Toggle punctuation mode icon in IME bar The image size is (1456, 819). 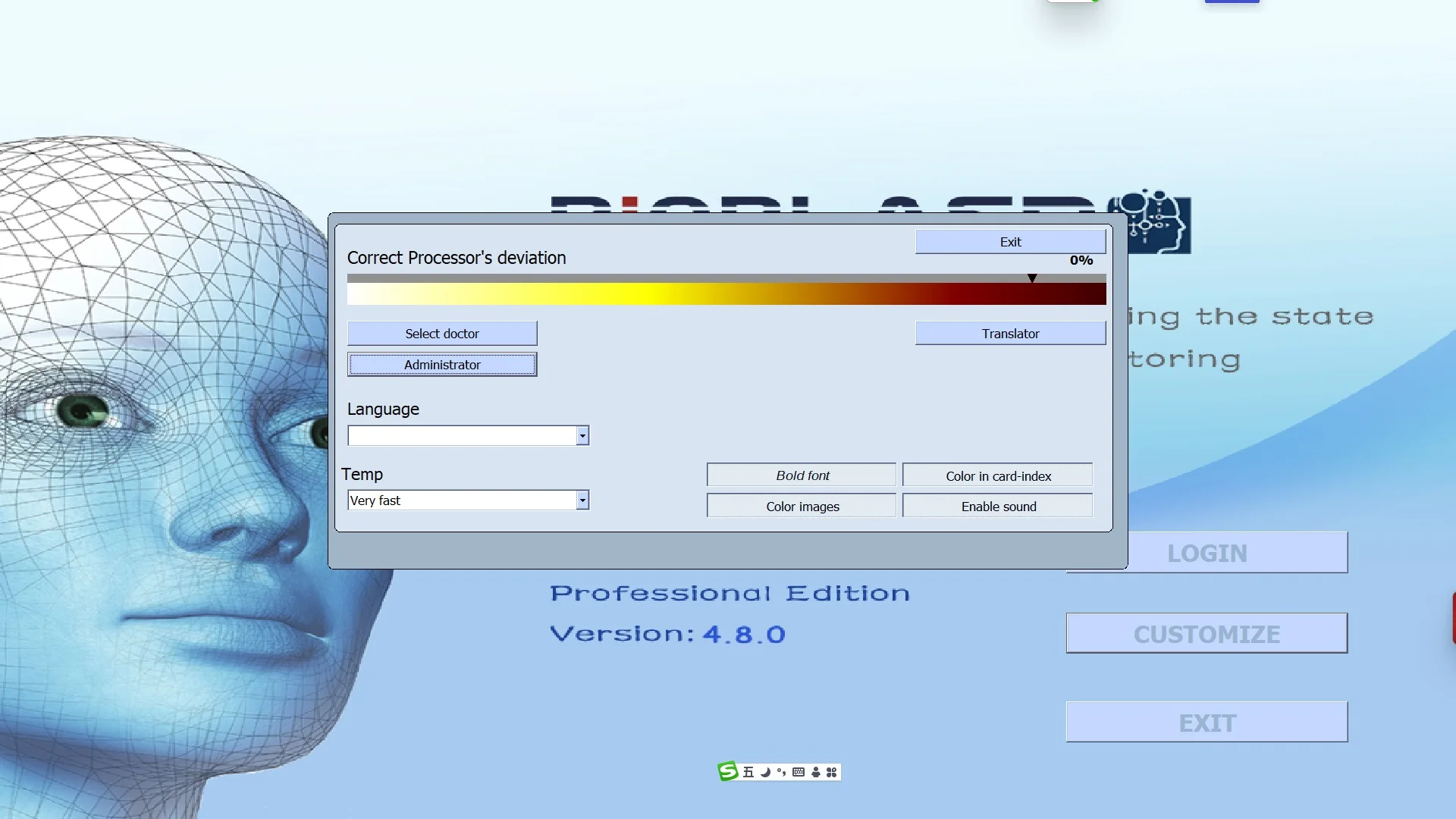pyautogui.click(x=781, y=772)
